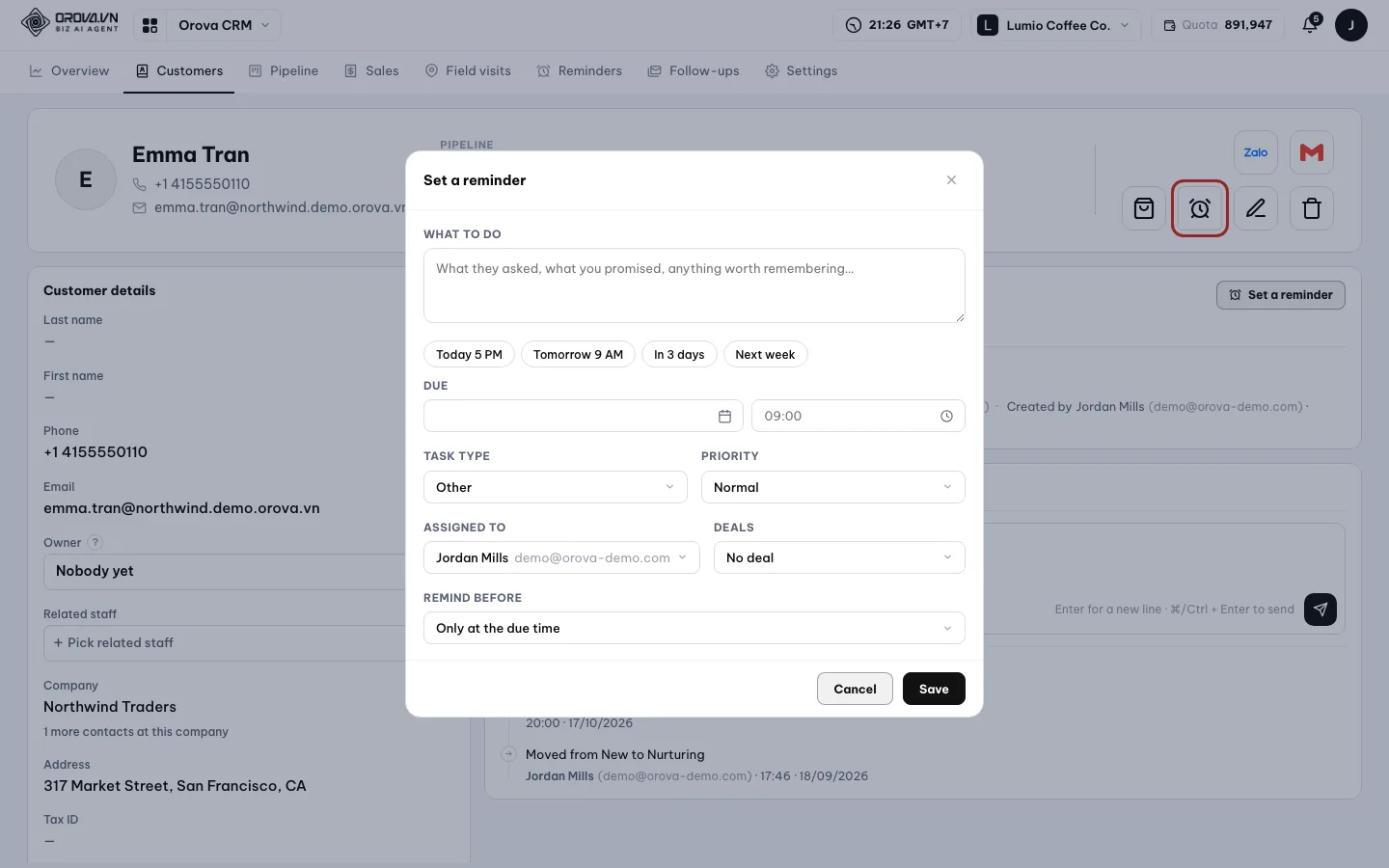Cancel the reminder dialog
Screen dimensions: 1389x868
point(855,689)
